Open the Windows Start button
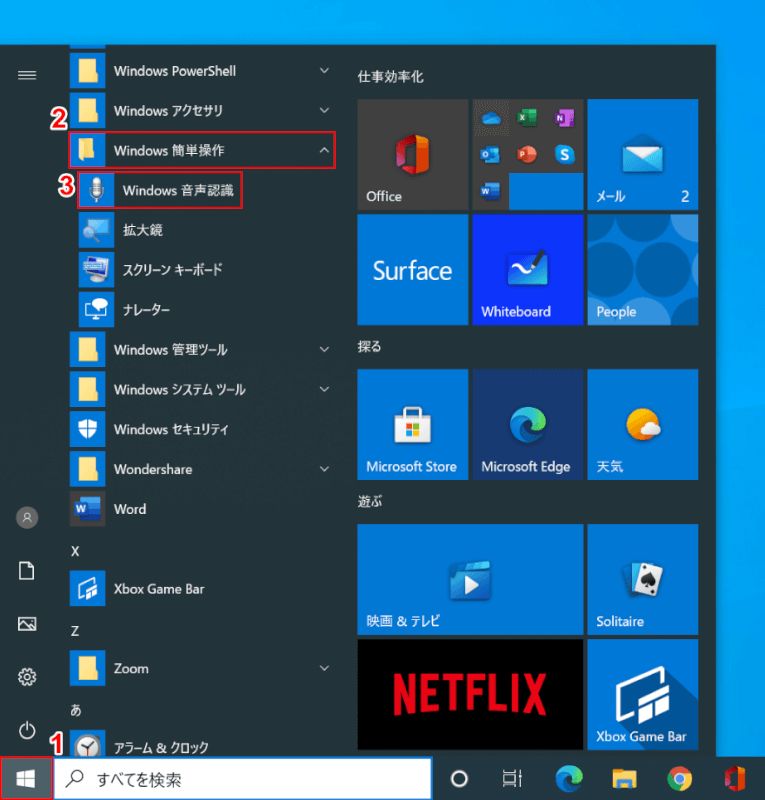The width and height of the screenshot is (765, 800). pos(26,779)
